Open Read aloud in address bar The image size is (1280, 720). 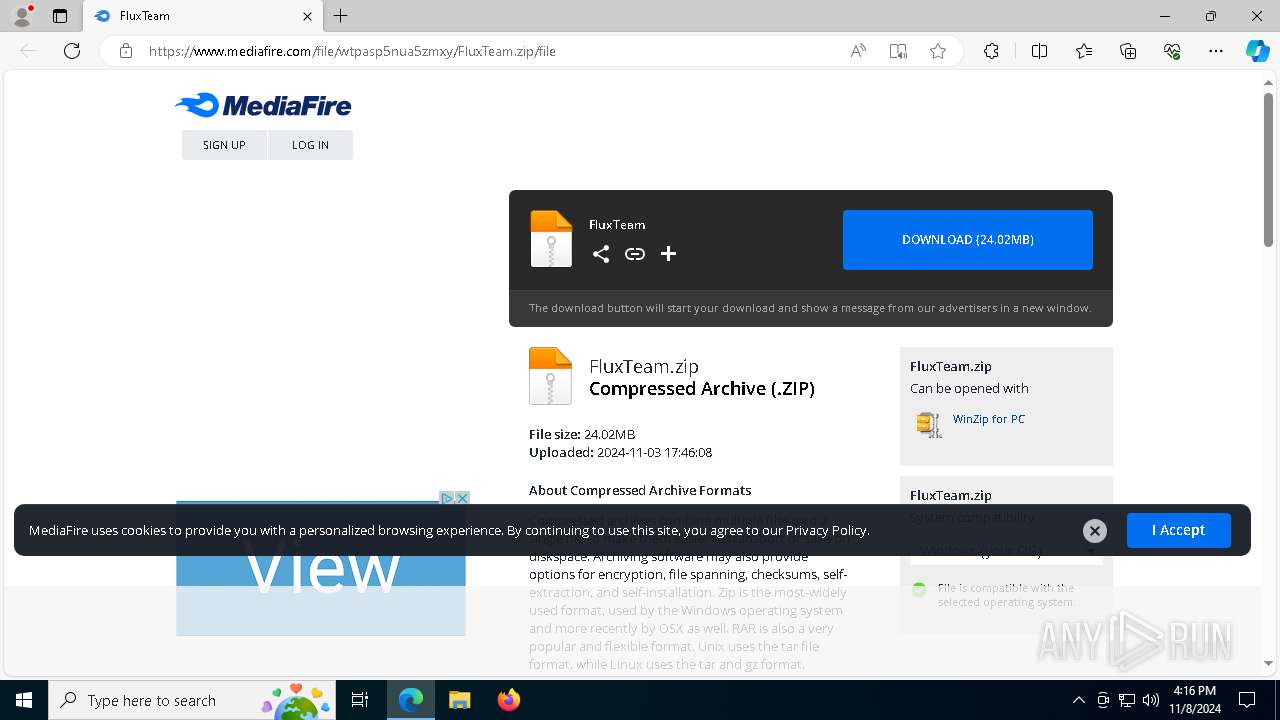click(858, 51)
